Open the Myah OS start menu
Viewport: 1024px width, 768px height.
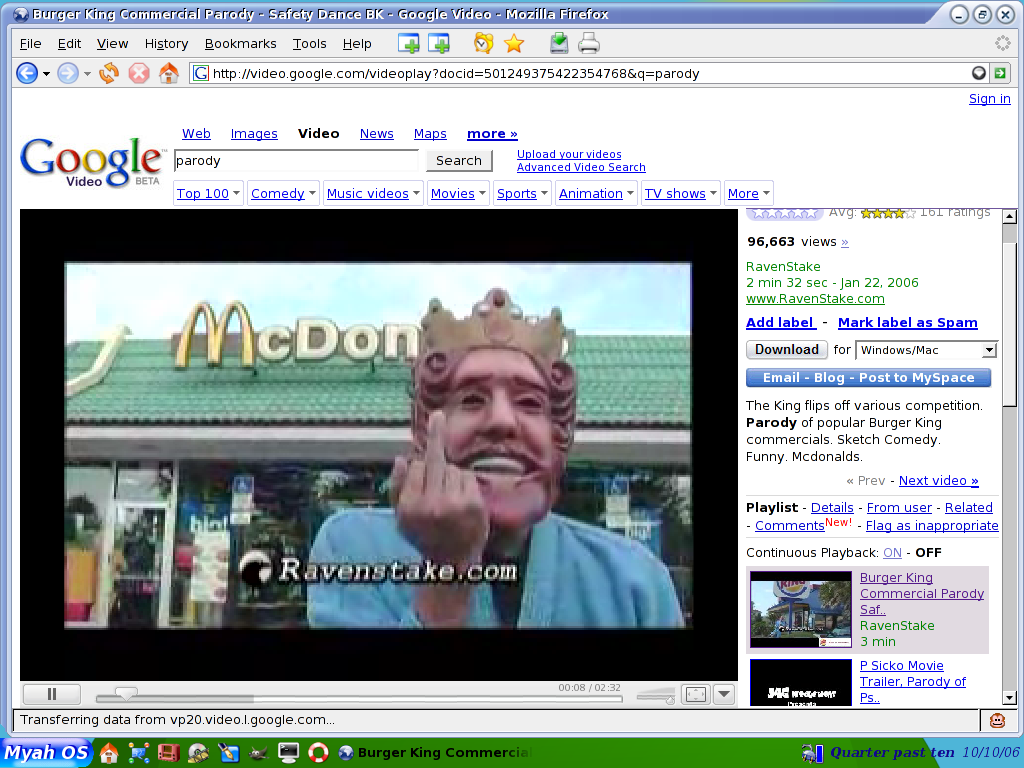click(46, 752)
